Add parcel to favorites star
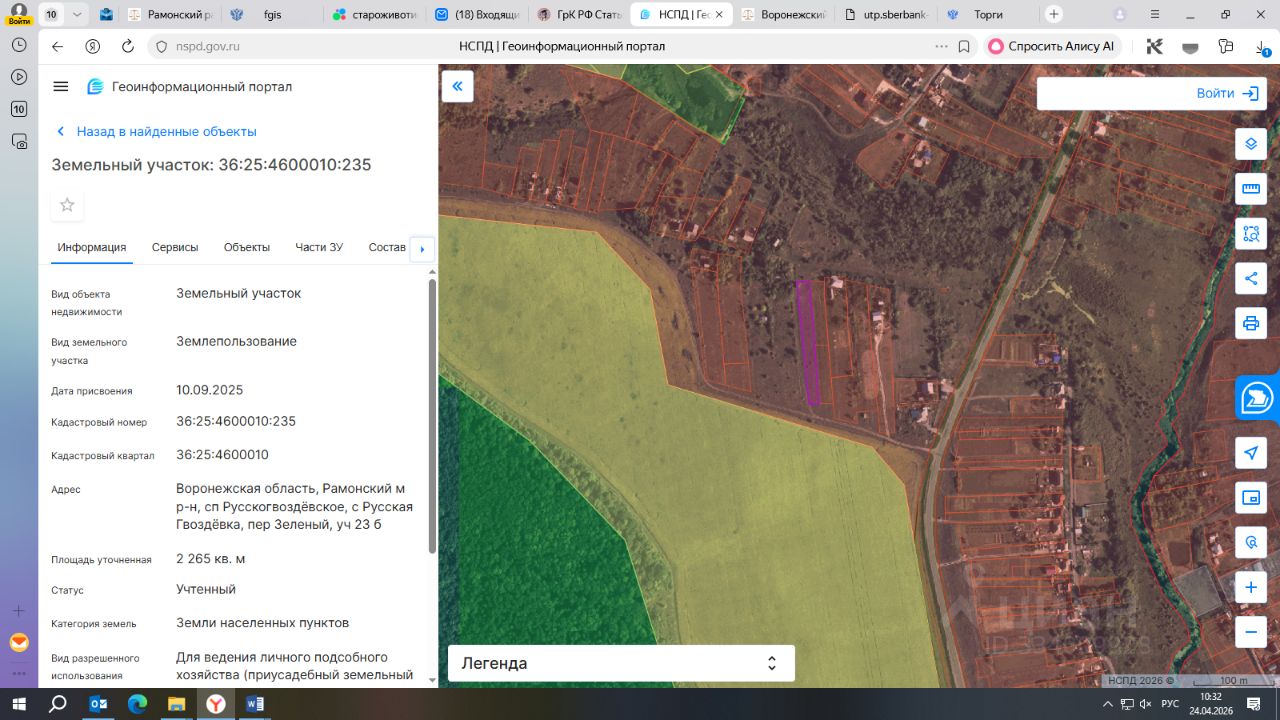The image size is (1280, 720). (x=67, y=205)
